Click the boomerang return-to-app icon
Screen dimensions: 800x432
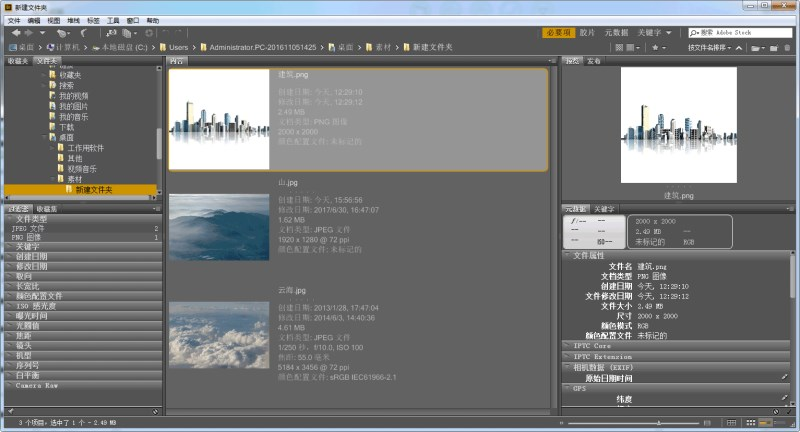pos(84,33)
